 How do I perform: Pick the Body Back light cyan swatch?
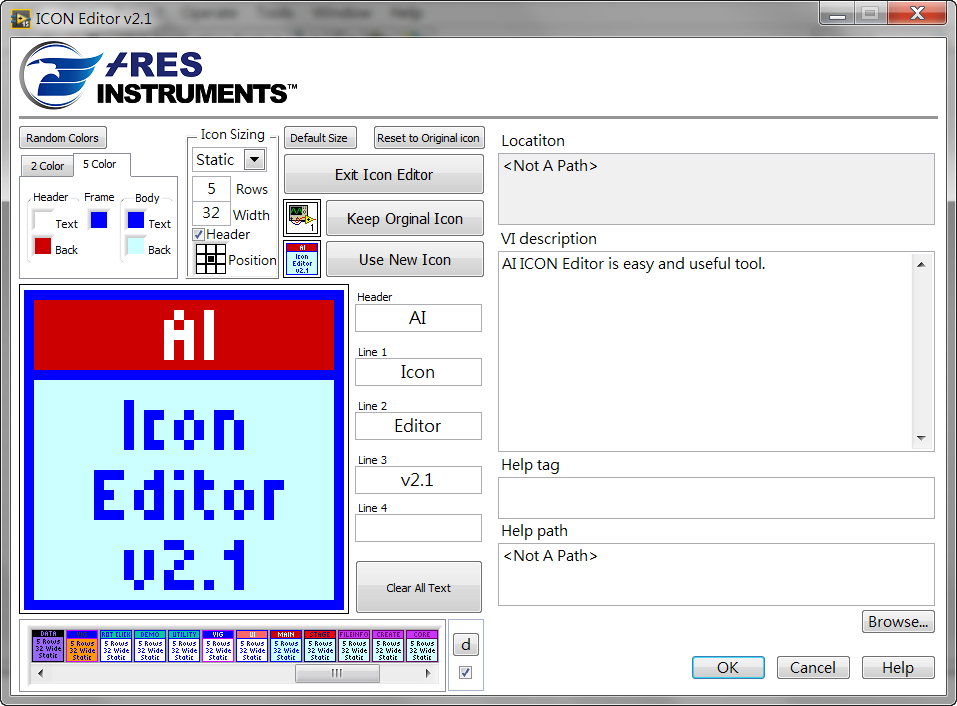(x=135, y=245)
